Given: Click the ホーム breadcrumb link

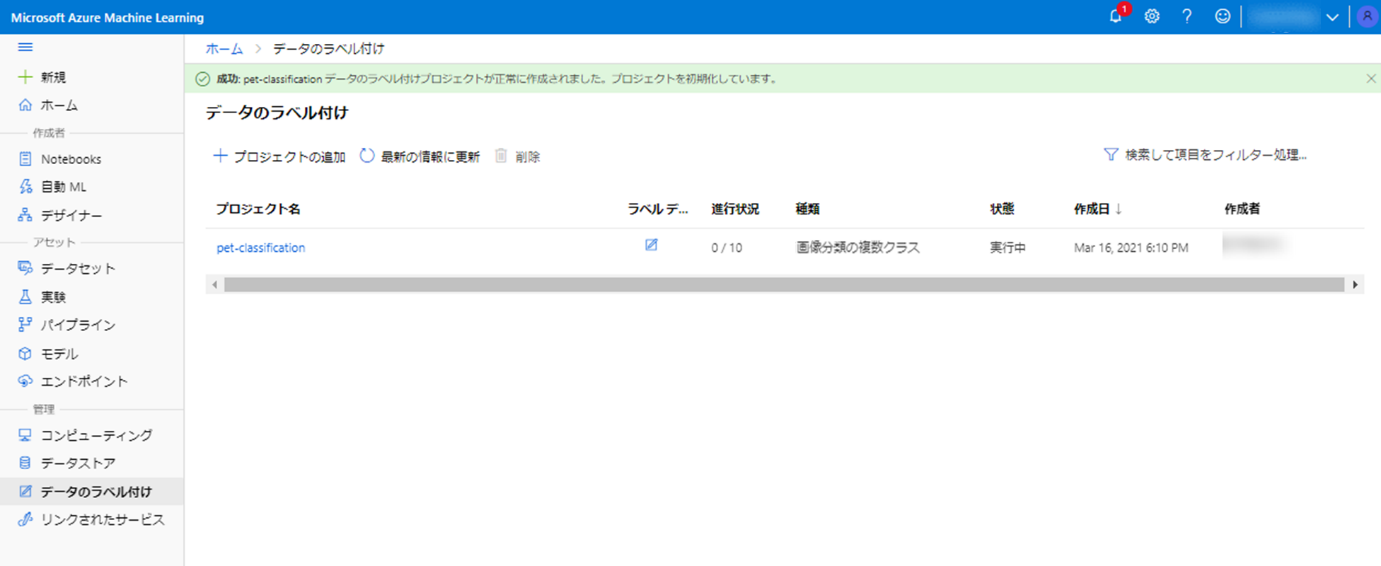Looking at the screenshot, I should pyautogui.click(x=224, y=48).
